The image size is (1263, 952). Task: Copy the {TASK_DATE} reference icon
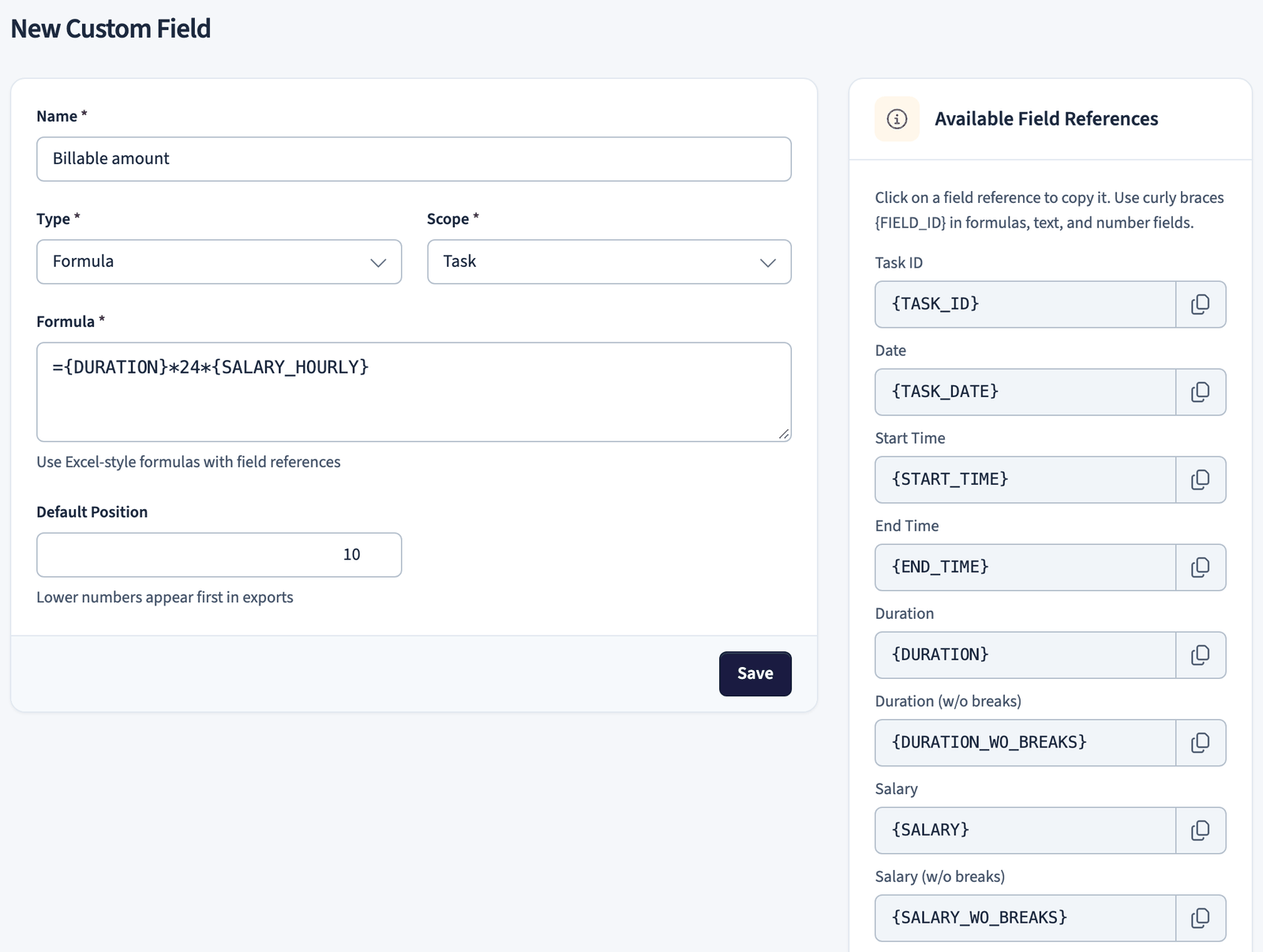tap(1201, 392)
